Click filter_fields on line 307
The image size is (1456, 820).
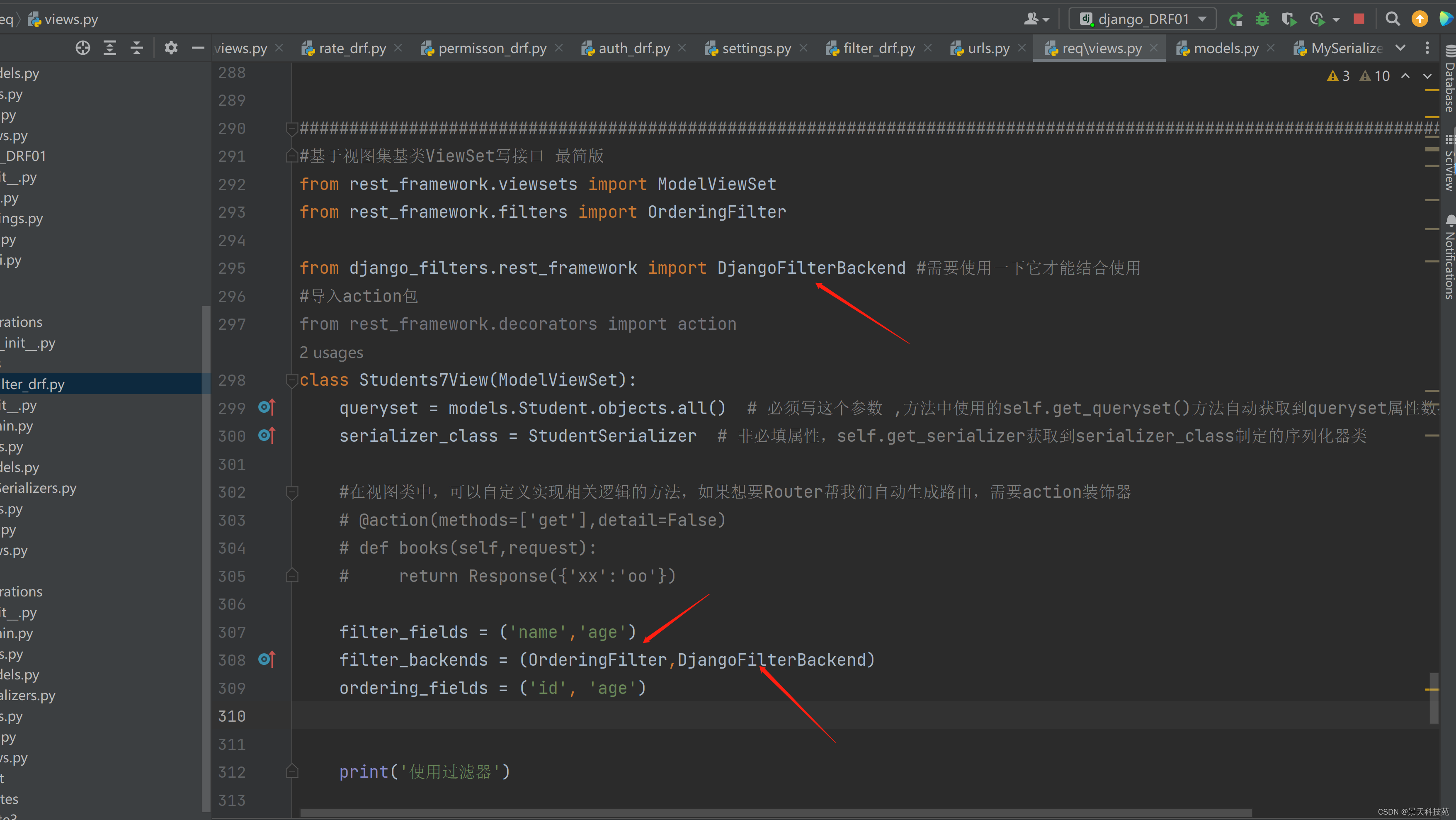(x=403, y=632)
